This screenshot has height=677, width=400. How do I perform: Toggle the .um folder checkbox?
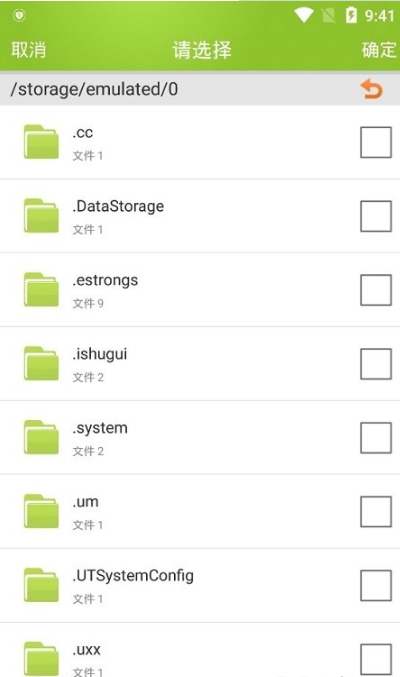point(376,512)
